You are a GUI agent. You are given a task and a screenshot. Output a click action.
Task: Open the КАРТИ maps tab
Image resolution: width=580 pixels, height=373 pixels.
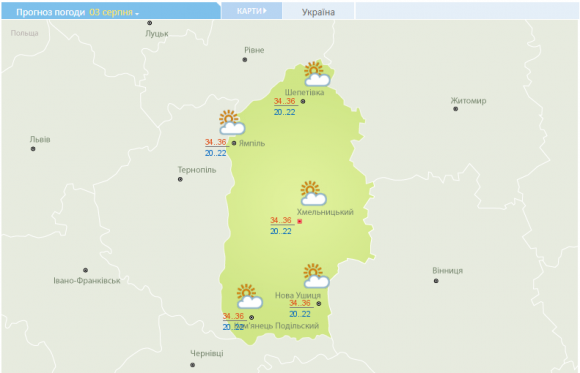pyautogui.click(x=252, y=11)
